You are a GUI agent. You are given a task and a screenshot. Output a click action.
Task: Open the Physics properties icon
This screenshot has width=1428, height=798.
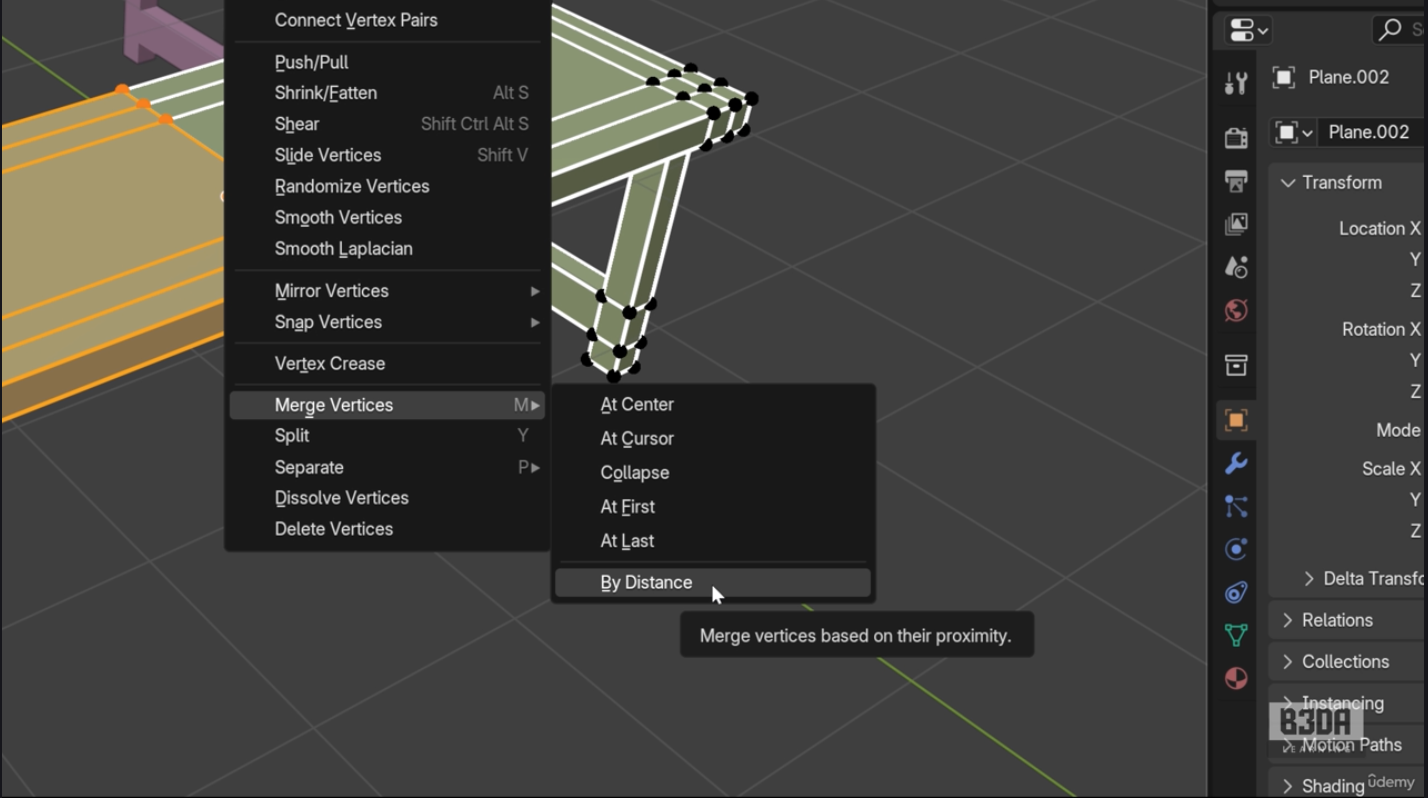click(1236, 549)
